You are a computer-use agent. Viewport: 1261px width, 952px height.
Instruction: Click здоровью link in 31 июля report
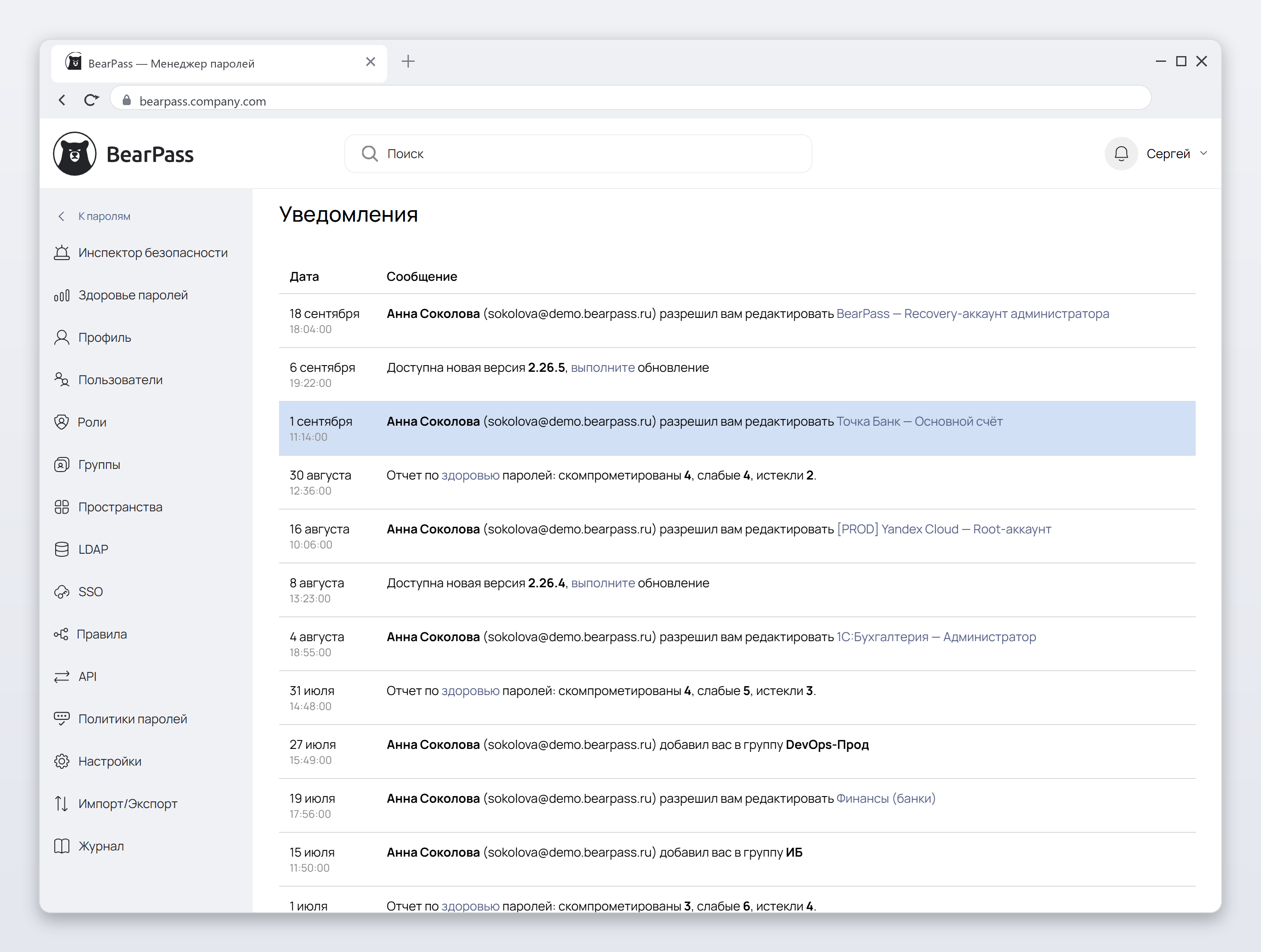pyautogui.click(x=470, y=691)
